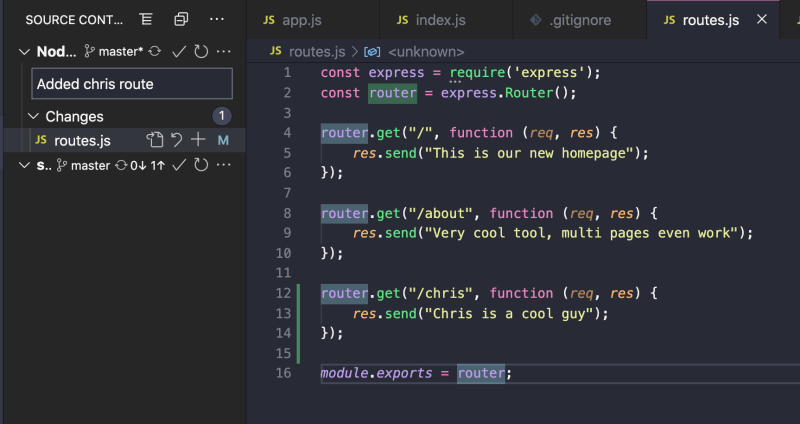Switch to the .gitignore tab
Viewport: 800px width, 424px height.
pos(580,20)
